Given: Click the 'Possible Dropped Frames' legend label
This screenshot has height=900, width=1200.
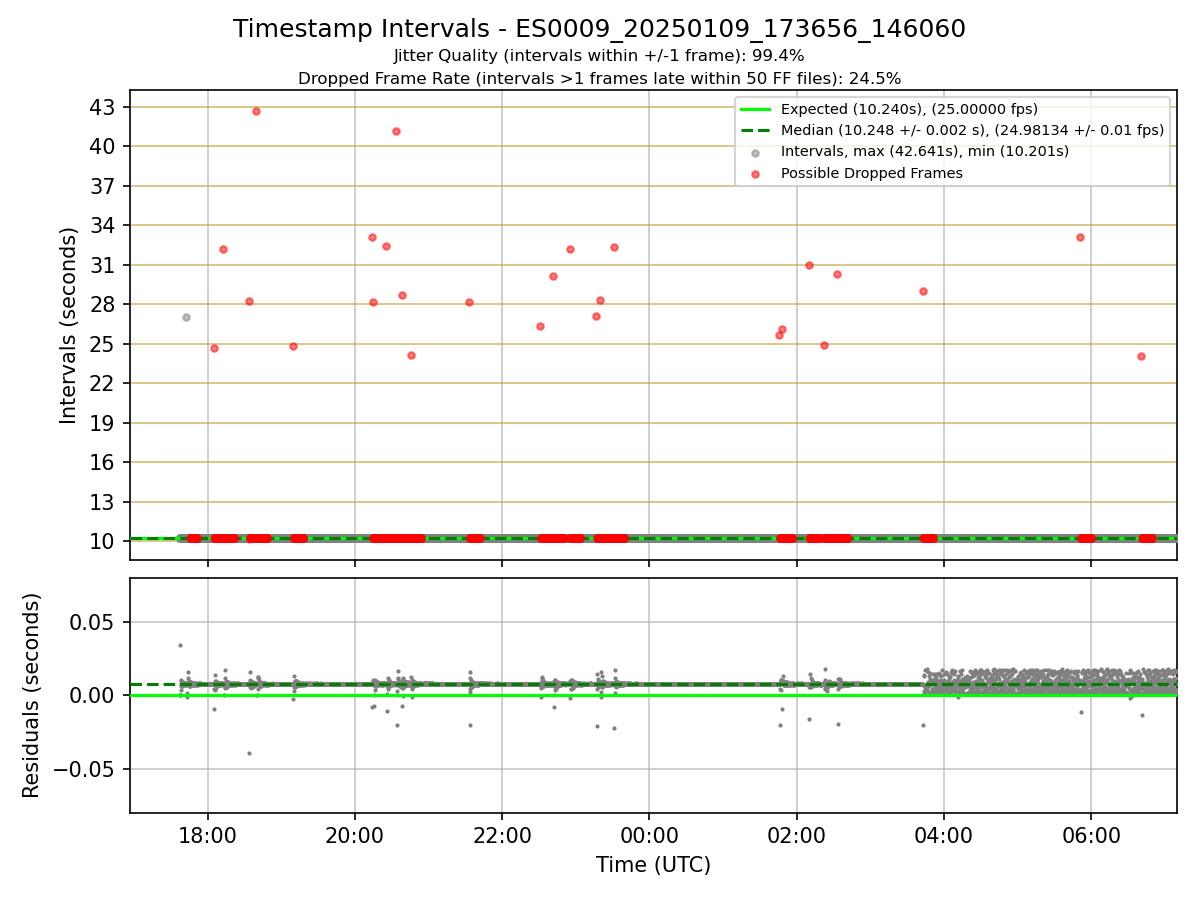Looking at the screenshot, I should click(871, 173).
